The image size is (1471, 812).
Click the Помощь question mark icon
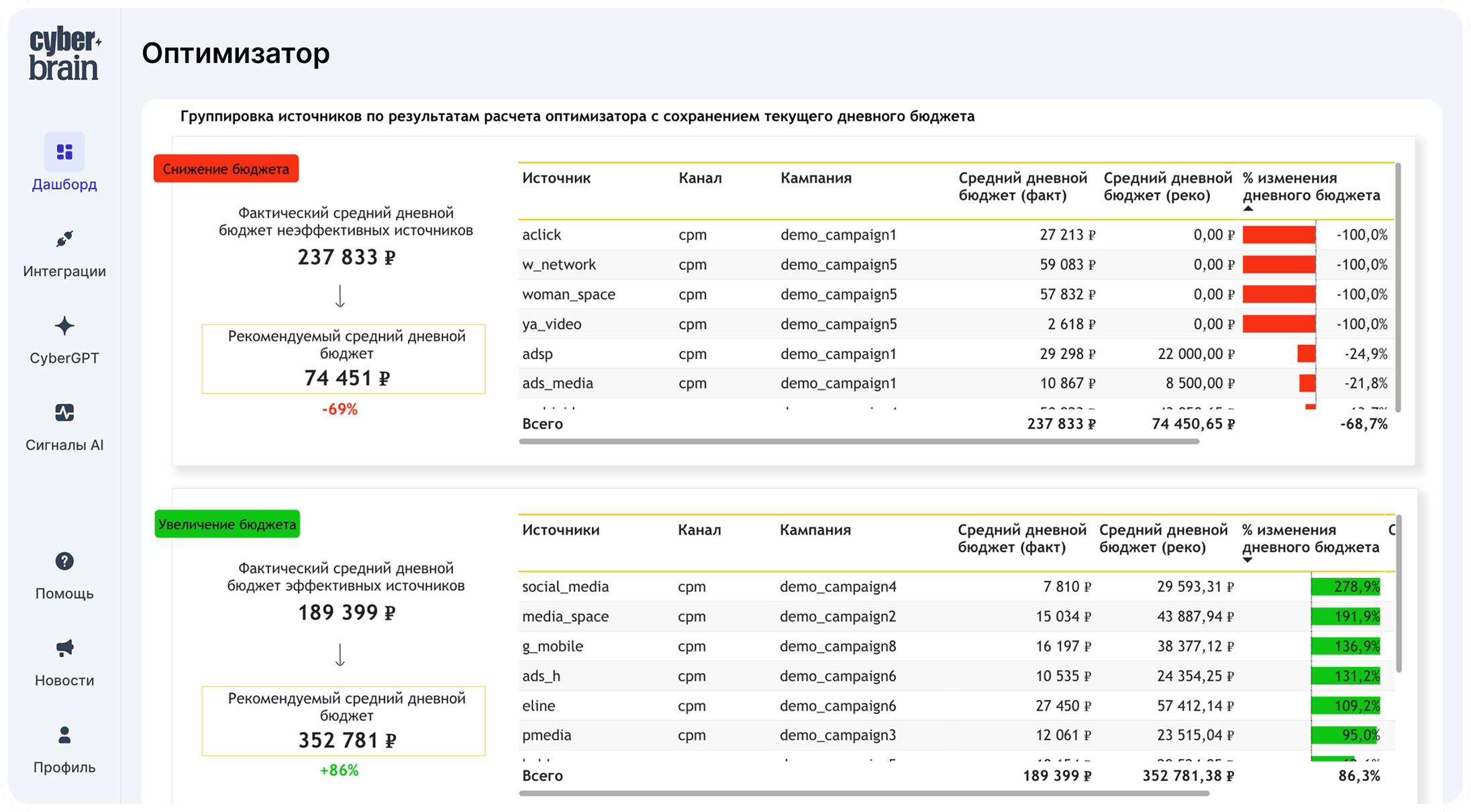click(64, 561)
